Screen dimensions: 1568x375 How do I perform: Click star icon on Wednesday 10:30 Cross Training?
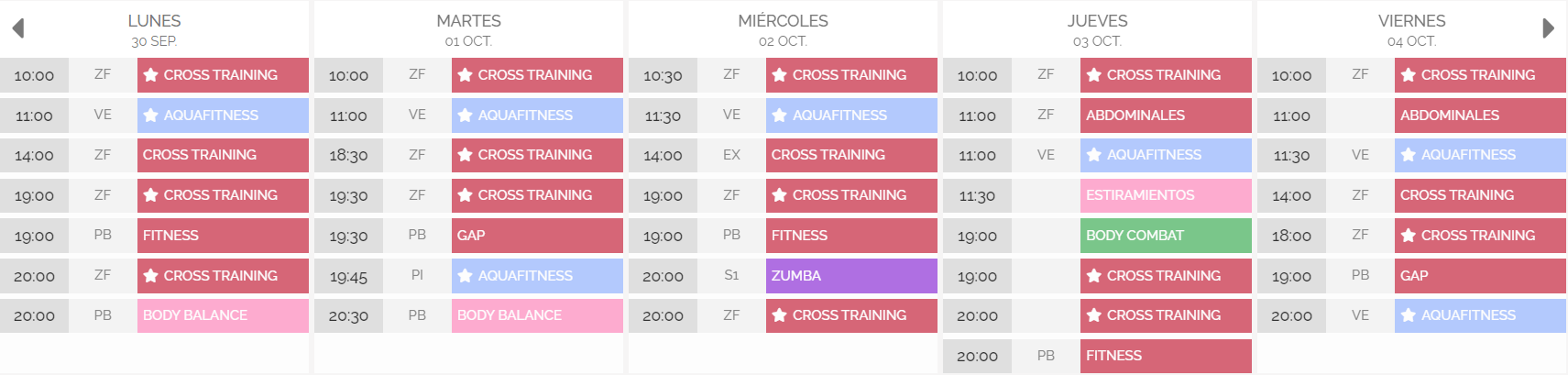780,75
